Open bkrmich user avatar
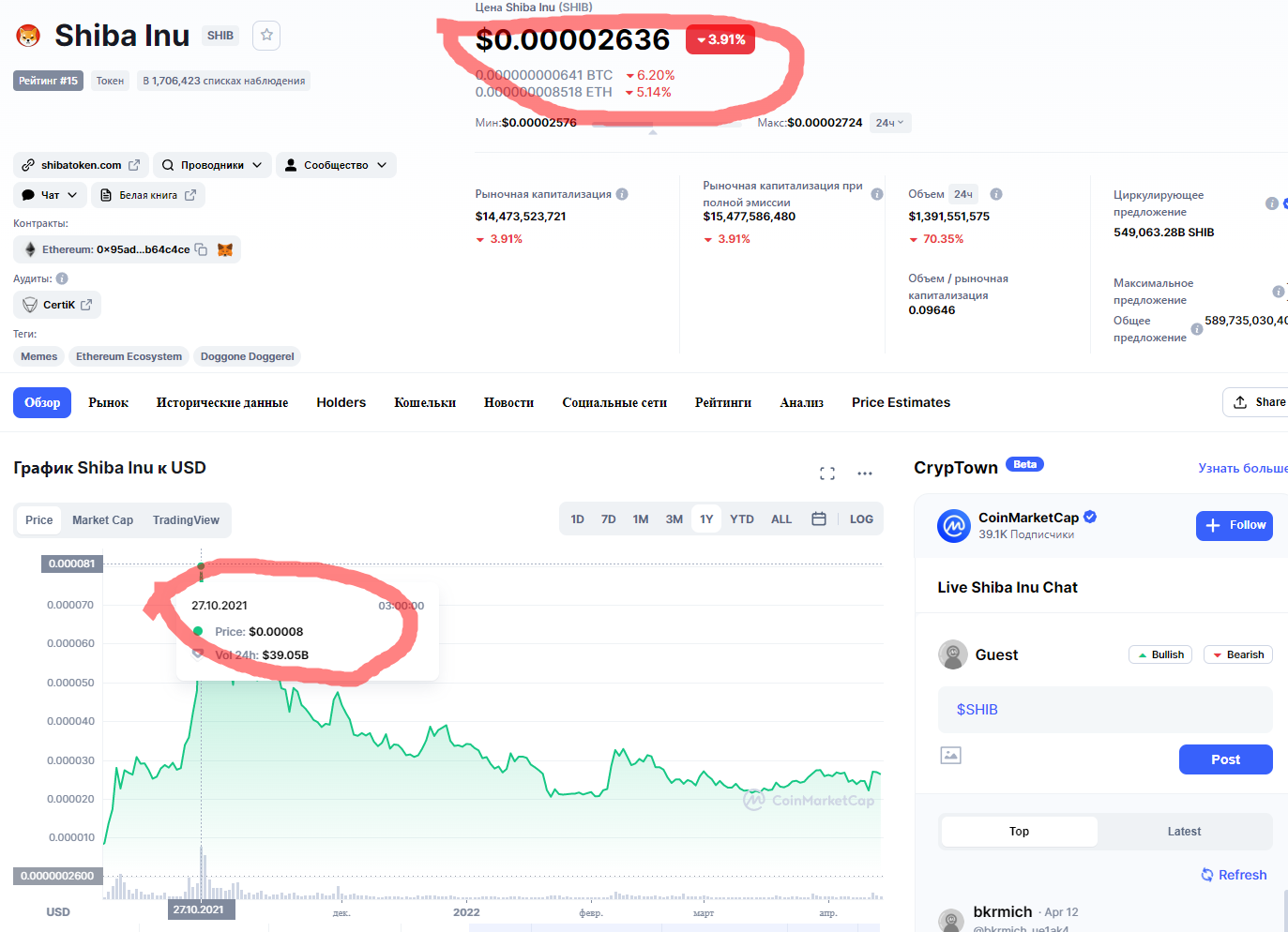The image size is (1288, 932). click(x=952, y=920)
